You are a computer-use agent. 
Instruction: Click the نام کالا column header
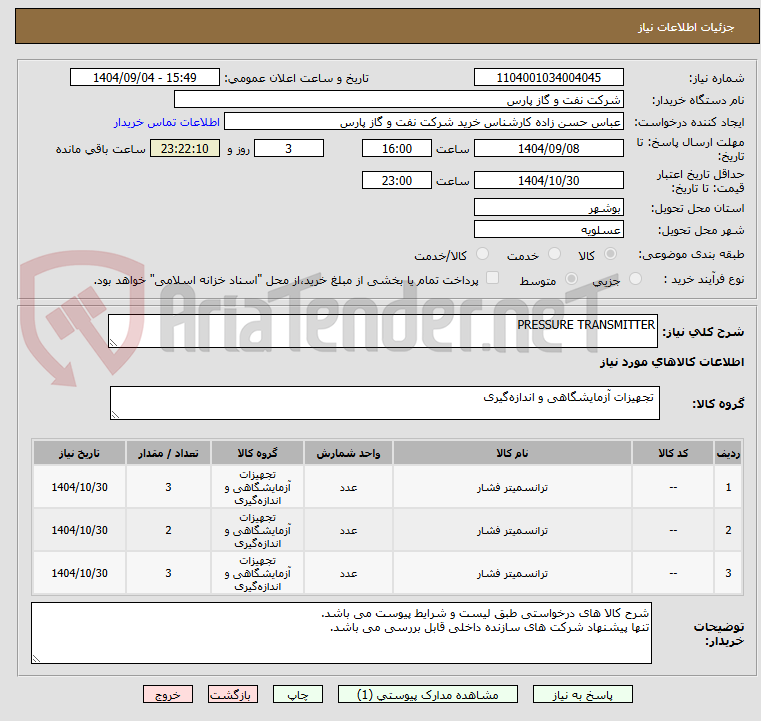point(512,453)
